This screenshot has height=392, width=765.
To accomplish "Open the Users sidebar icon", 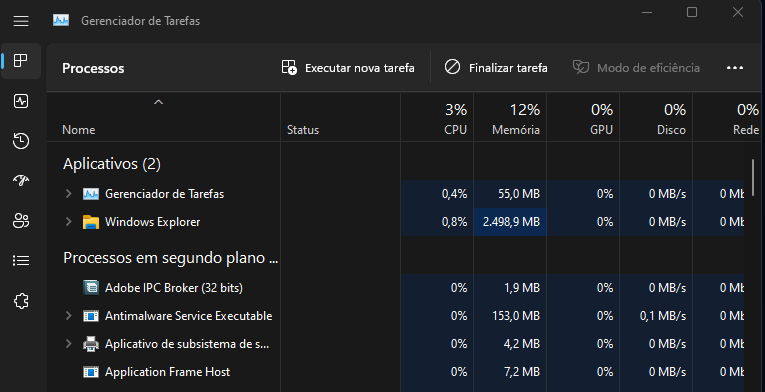I will (21, 221).
